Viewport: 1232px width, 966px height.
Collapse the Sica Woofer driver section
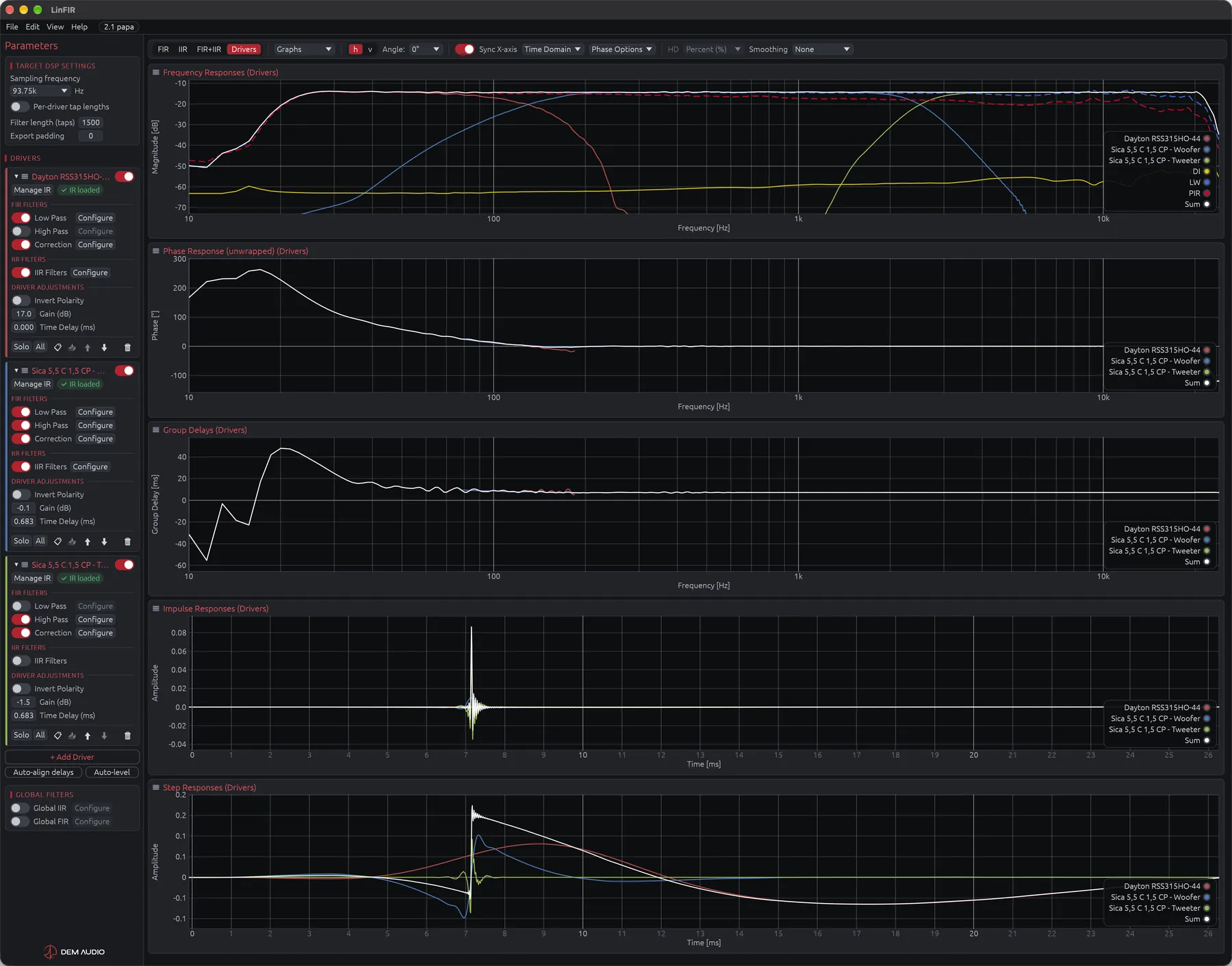tap(16, 370)
